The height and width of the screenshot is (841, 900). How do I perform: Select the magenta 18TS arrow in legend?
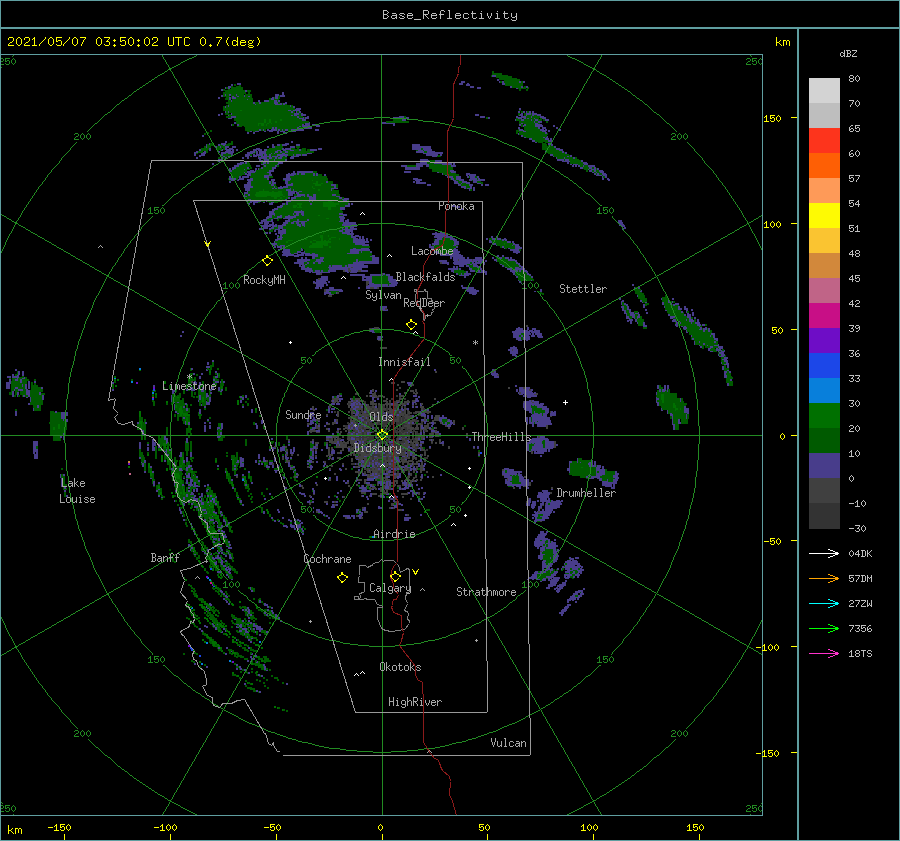pyautogui.click(x=824, y=653)
